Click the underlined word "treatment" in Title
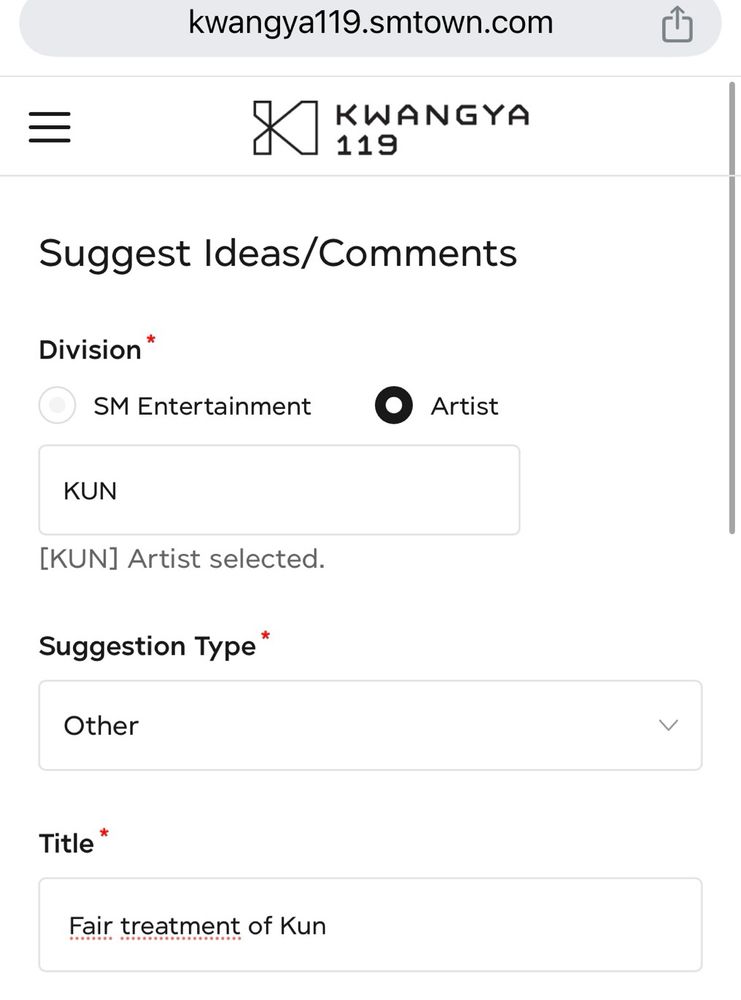 tap(181, 925)
